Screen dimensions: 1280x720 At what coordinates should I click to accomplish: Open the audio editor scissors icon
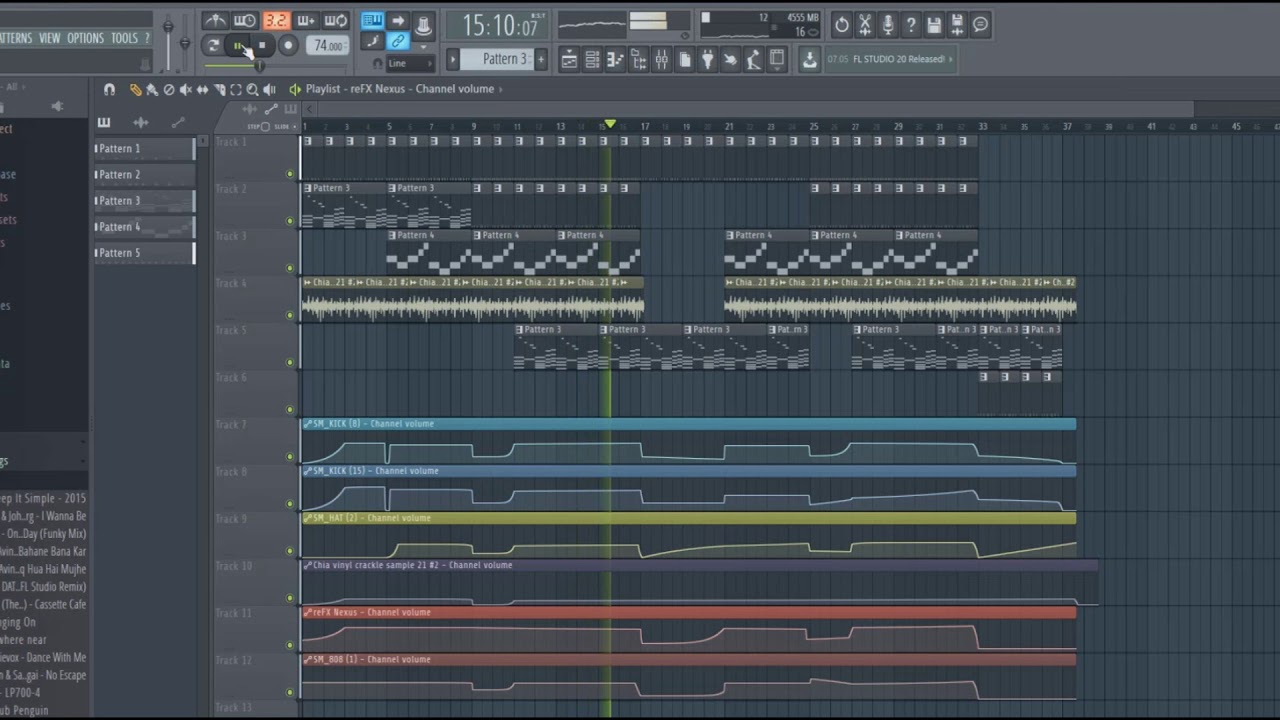click(865, 25)
